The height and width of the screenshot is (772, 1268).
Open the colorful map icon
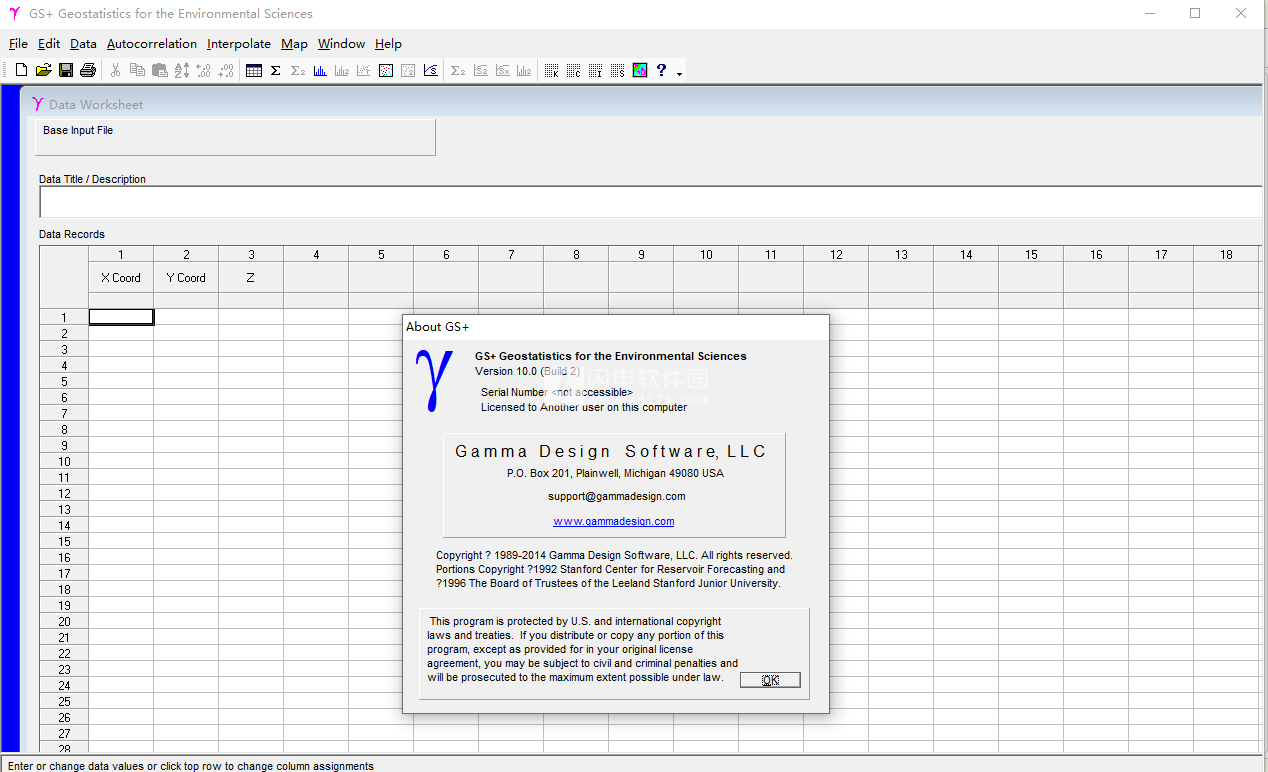point(640,70)
